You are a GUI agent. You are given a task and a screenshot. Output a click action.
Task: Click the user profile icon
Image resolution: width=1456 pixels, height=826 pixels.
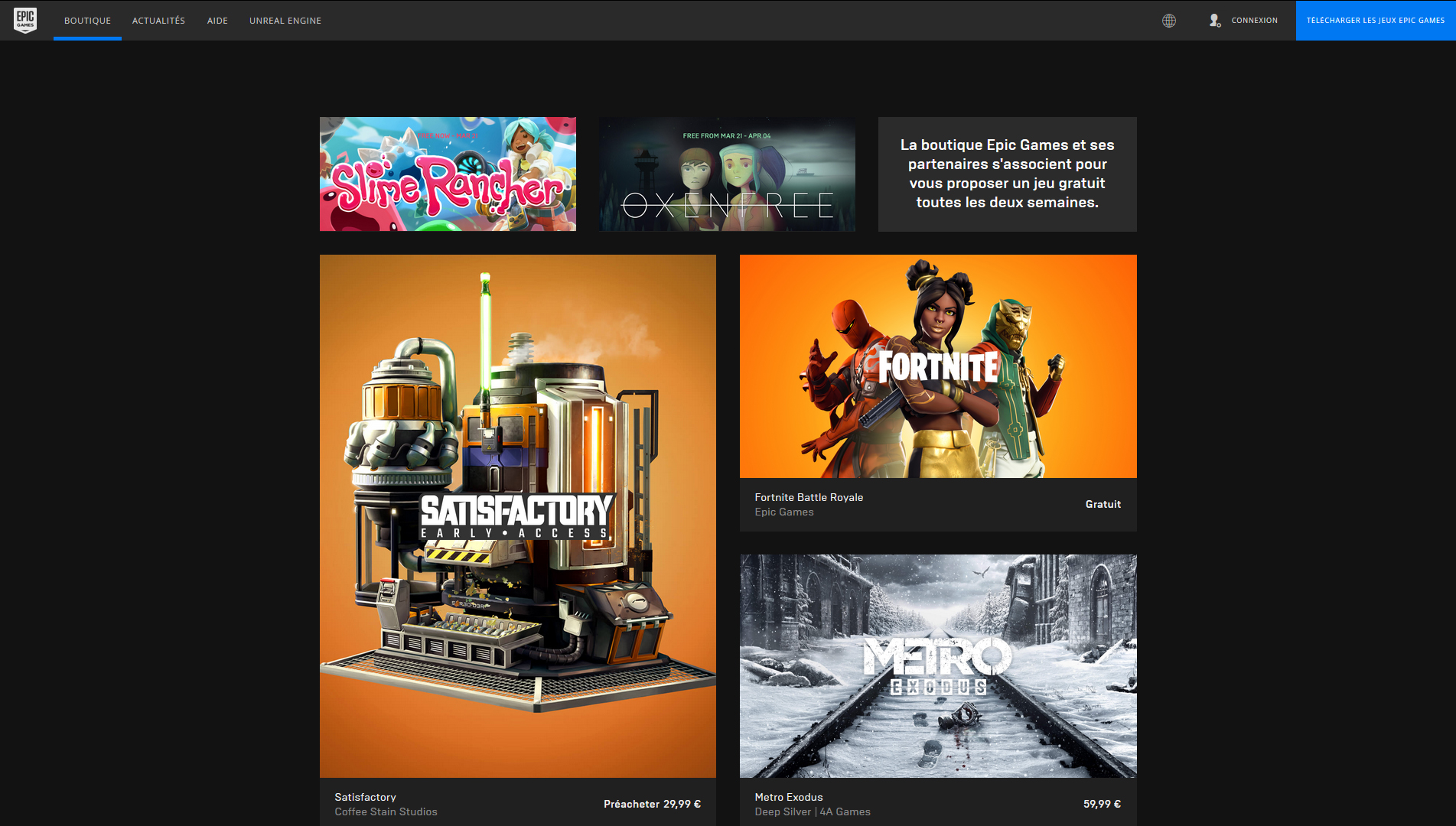coord(1215,21)
